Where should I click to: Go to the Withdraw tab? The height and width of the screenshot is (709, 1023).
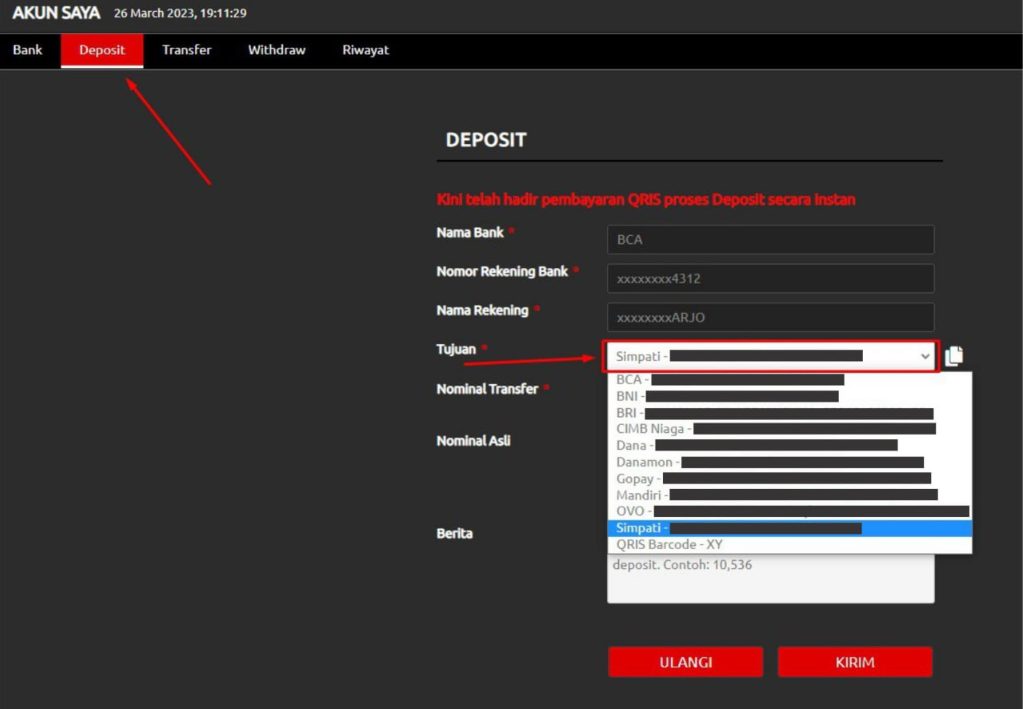point(277,50)
